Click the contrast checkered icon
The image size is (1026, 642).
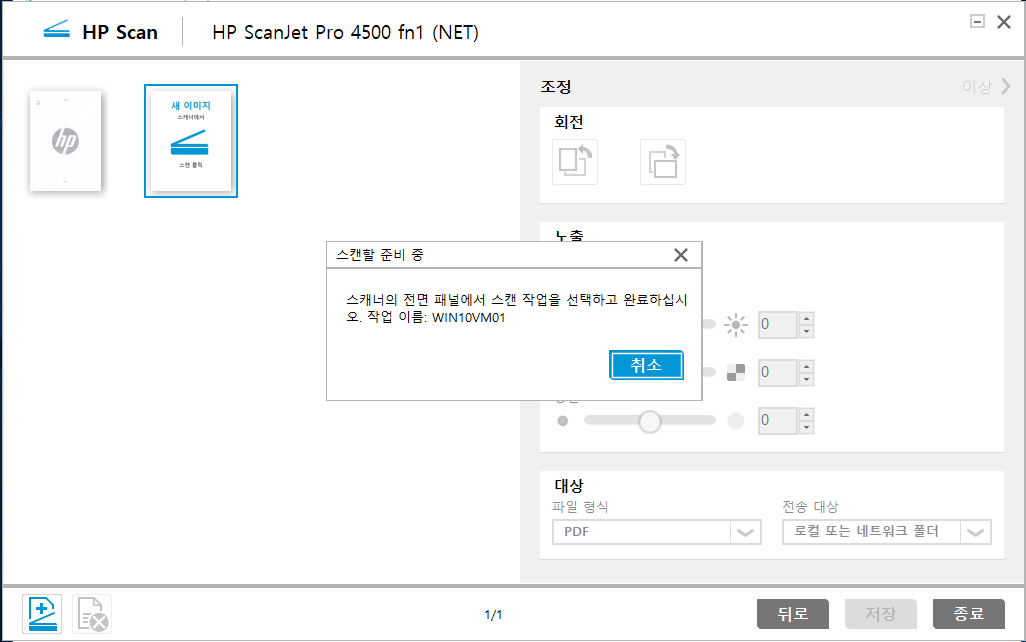736,373
